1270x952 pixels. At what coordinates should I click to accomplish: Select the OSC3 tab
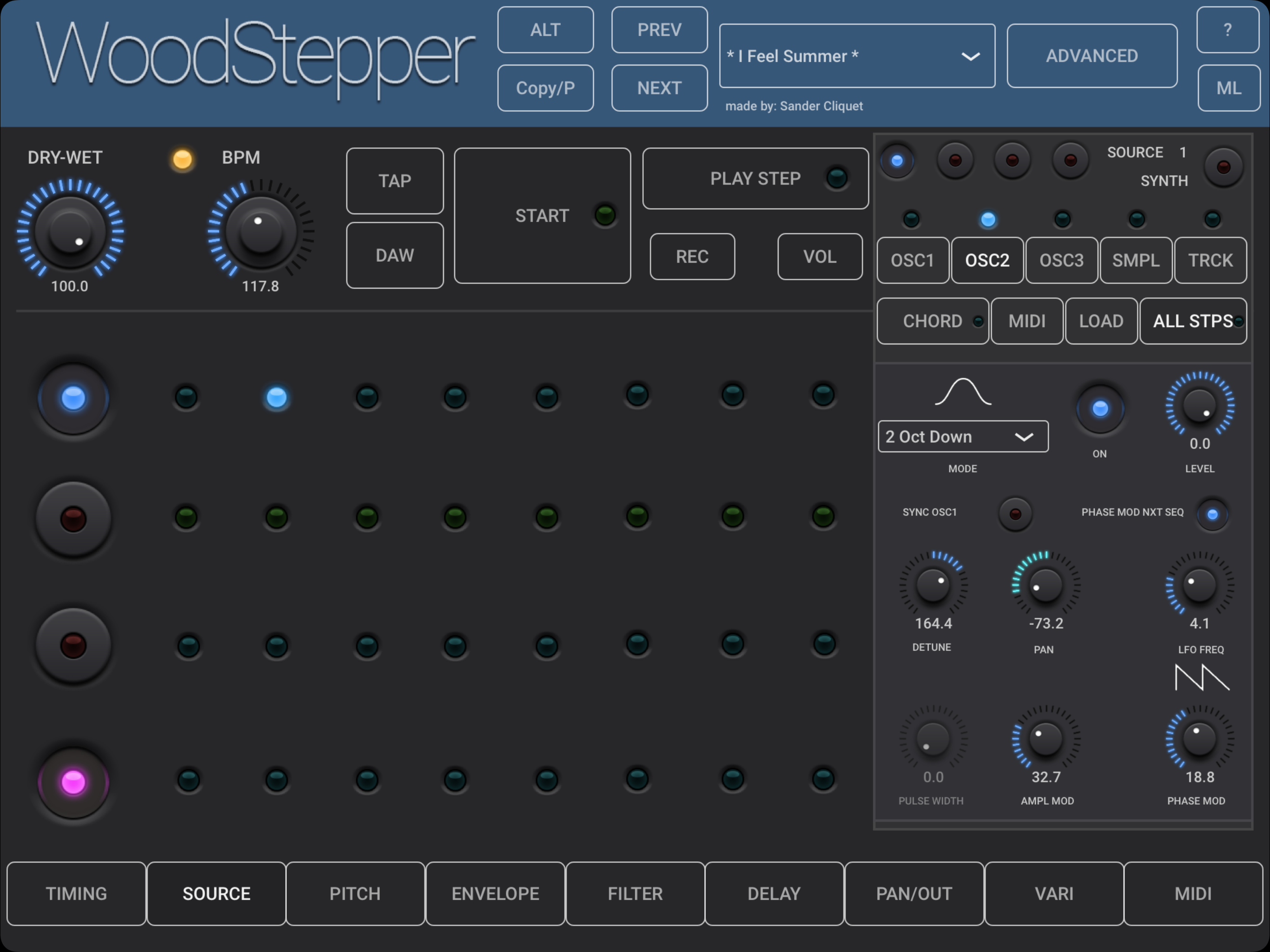(x=1061, y=261)
